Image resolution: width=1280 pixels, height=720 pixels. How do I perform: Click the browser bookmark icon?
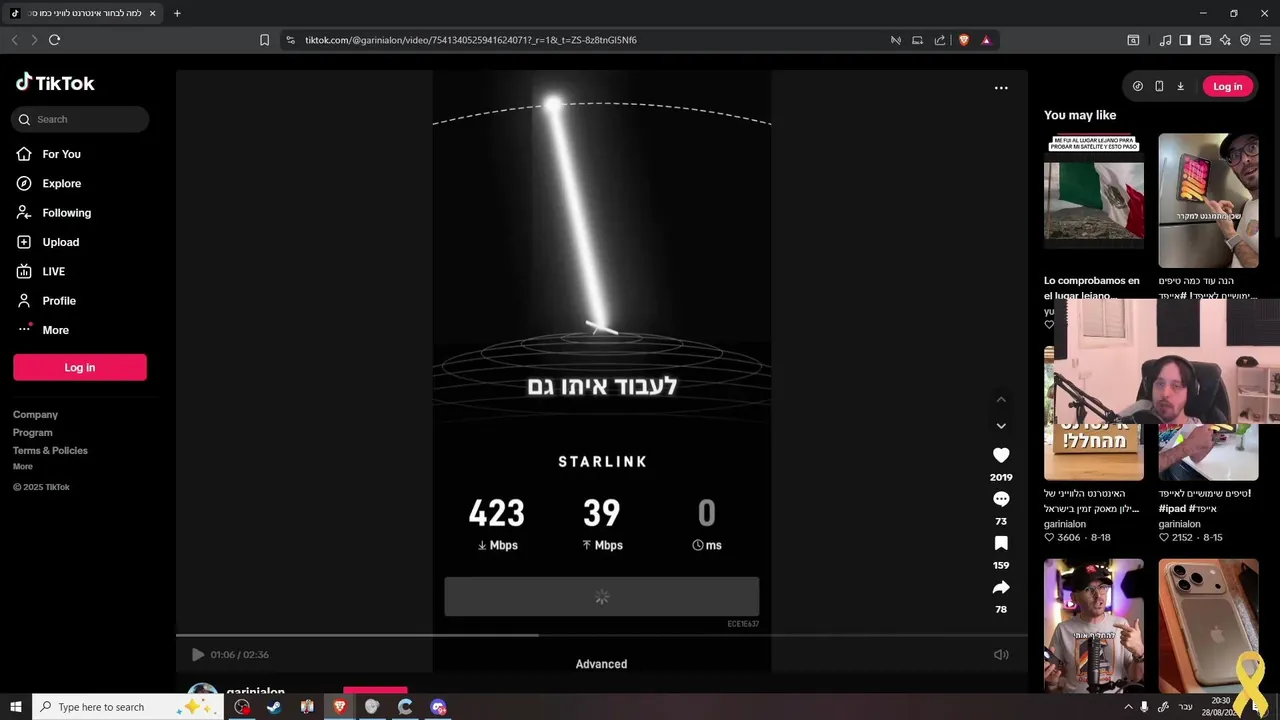click(x=264, y=40)
